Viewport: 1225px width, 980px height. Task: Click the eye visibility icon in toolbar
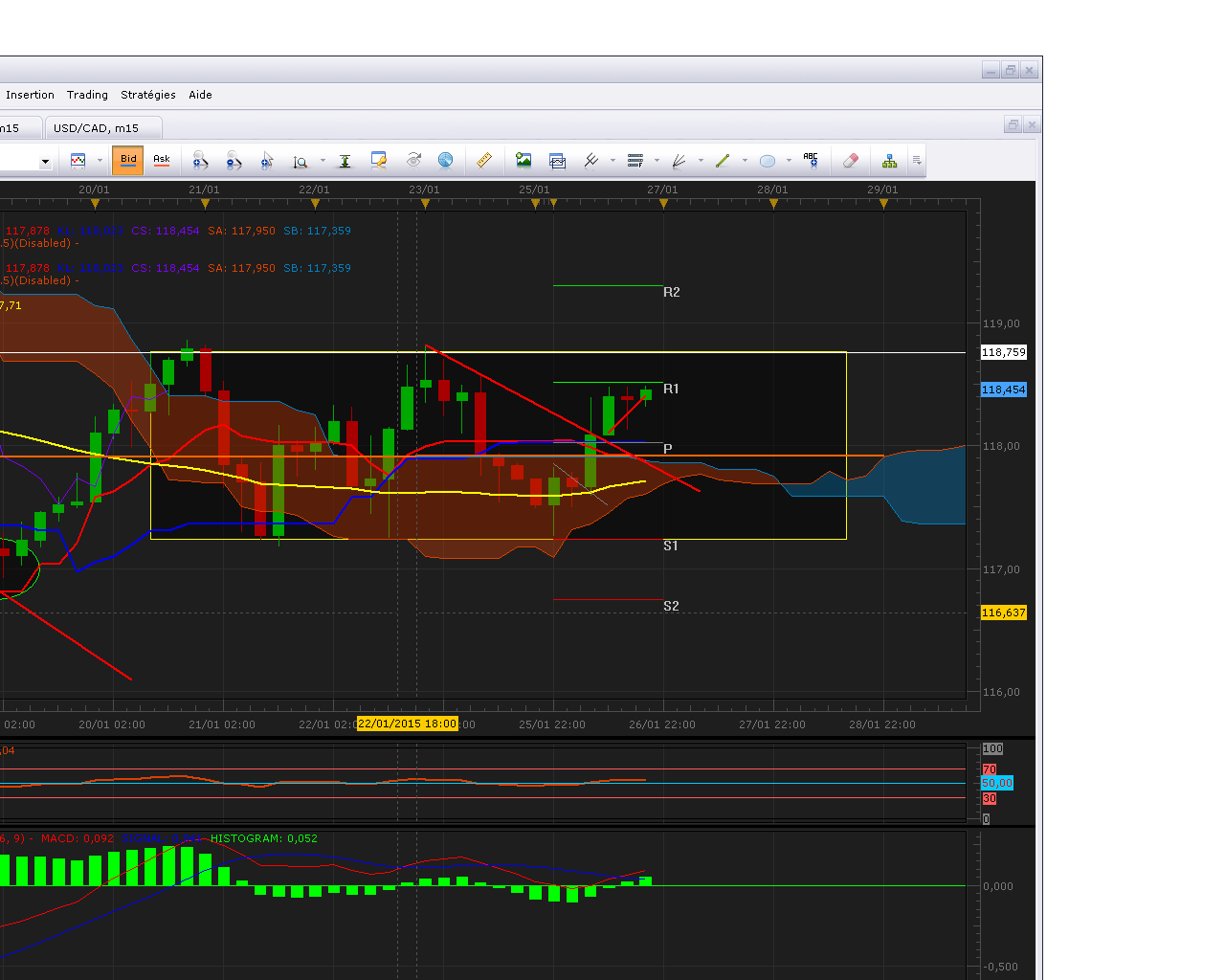tap(413, 161)
